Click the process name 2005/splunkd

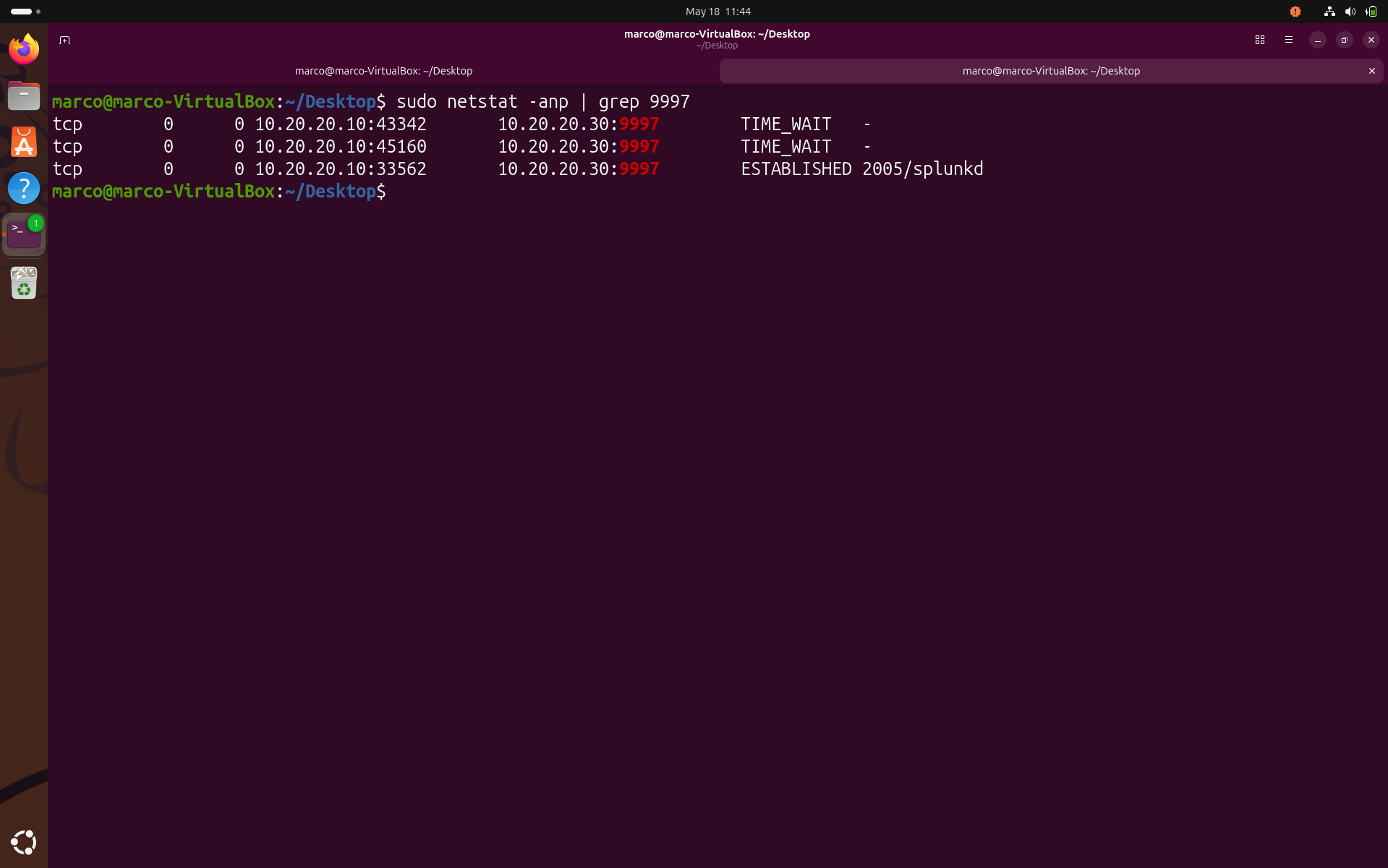pos(922,169)
